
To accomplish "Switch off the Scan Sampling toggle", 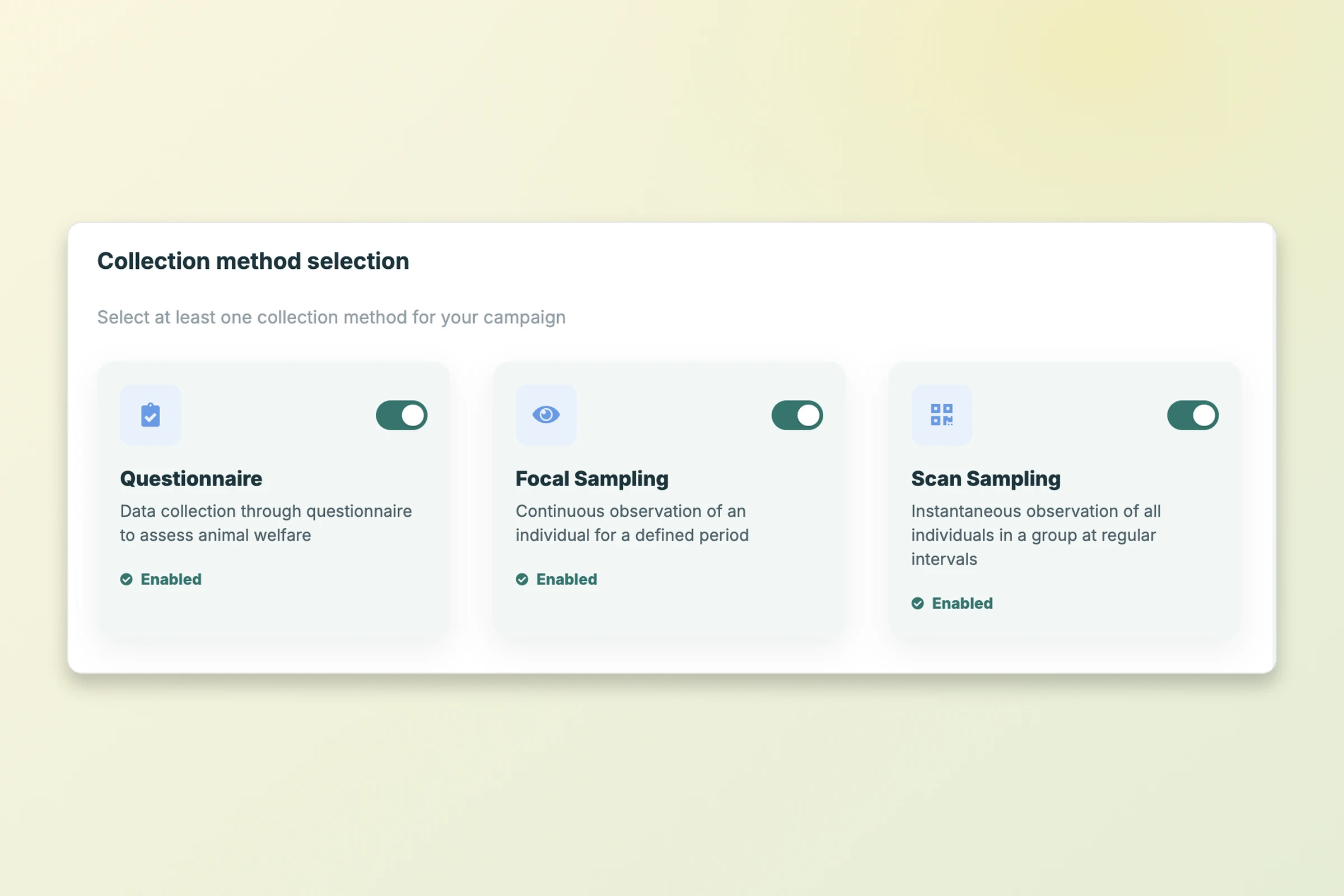I will (1193, 415).
